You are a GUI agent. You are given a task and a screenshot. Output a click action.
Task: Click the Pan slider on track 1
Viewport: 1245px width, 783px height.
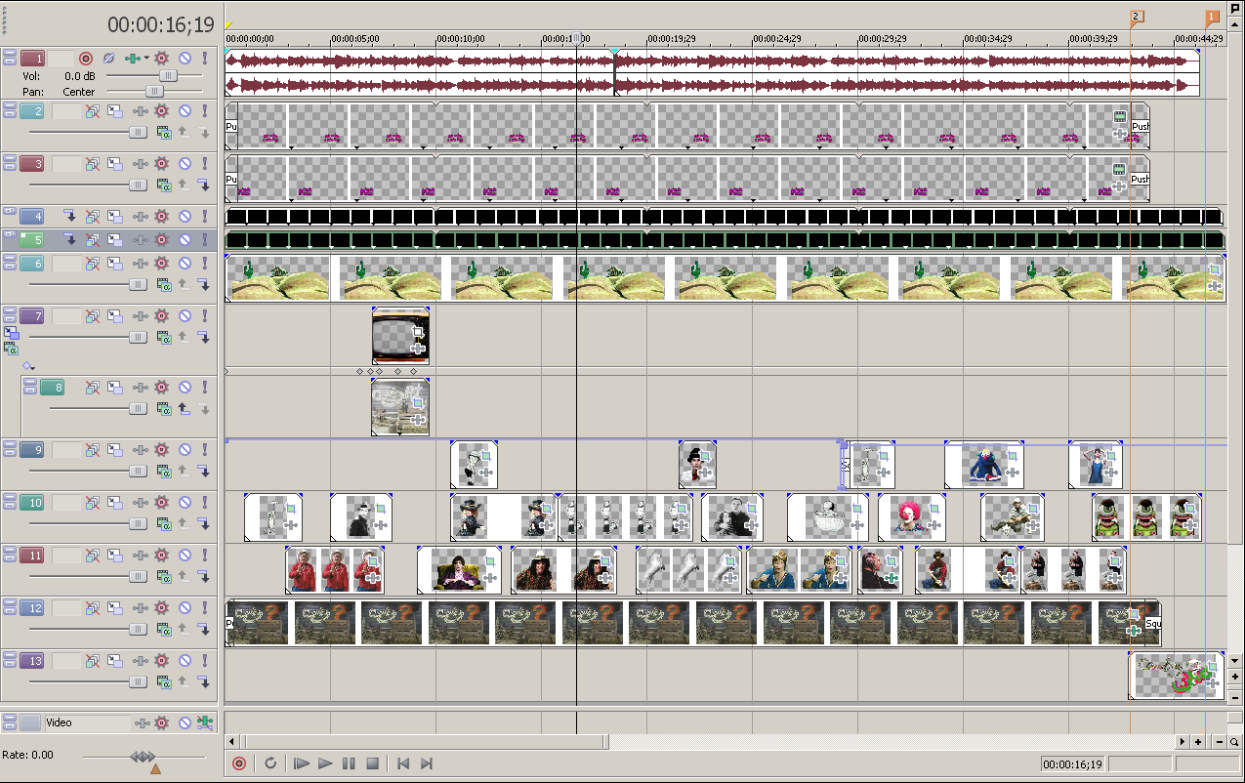154,91
